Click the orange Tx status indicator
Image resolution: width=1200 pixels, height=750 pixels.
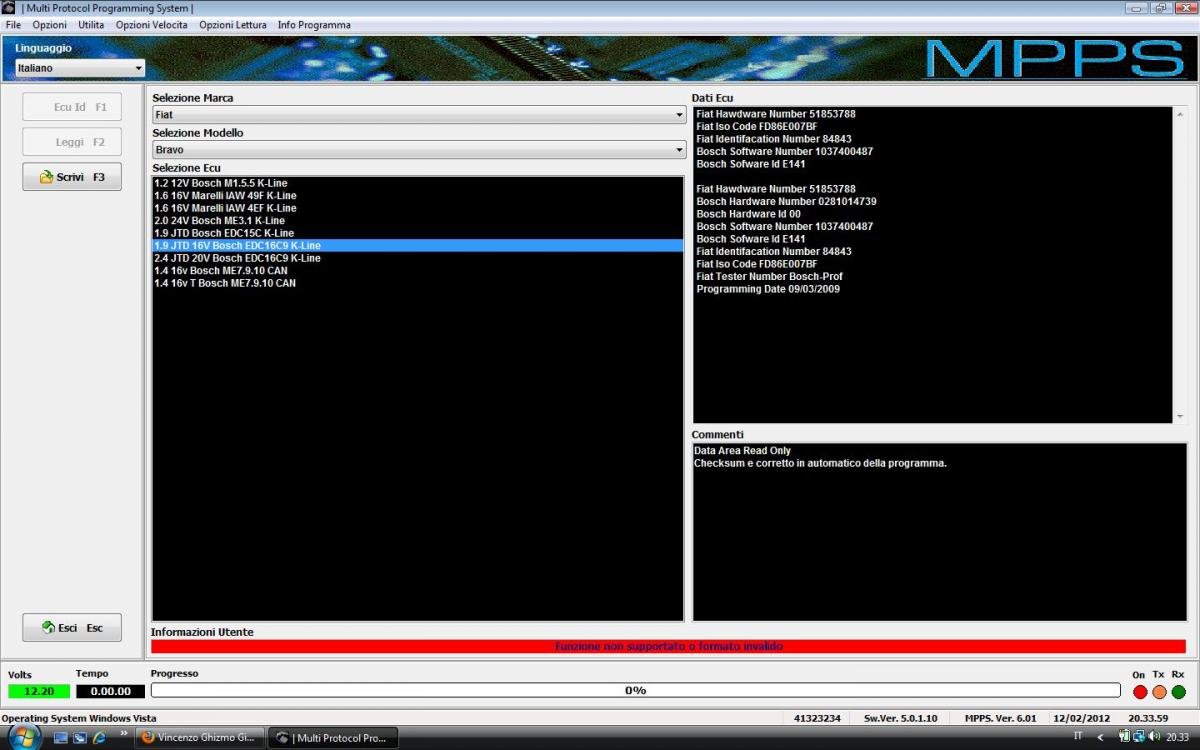point(1159,691)
